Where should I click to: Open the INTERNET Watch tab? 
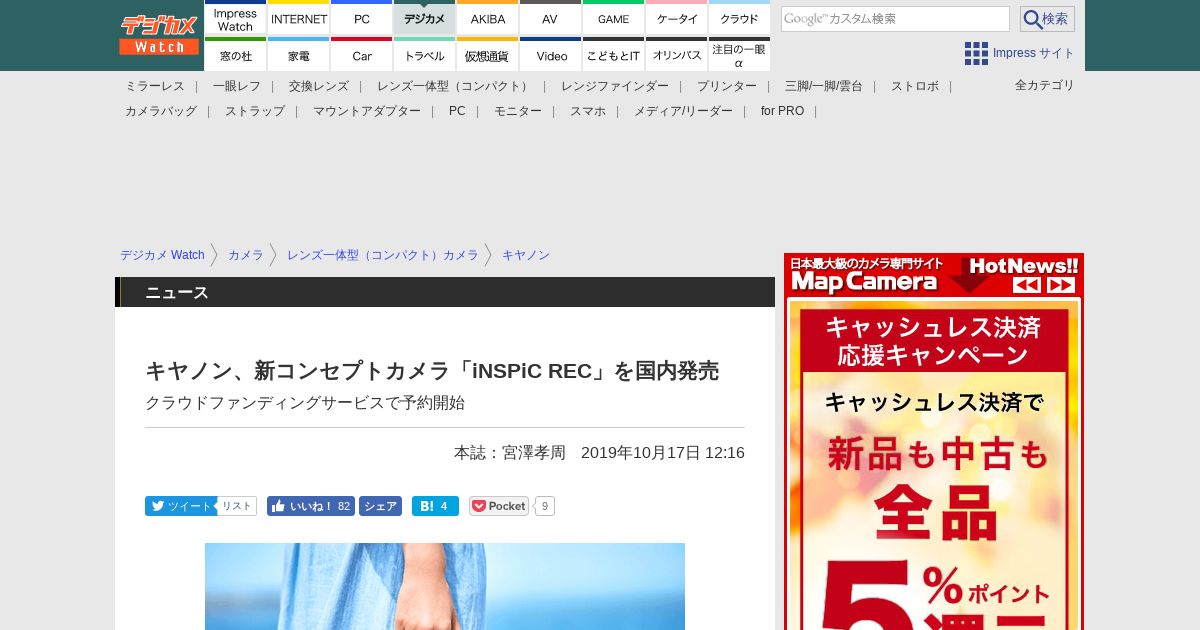pos(299,18)
